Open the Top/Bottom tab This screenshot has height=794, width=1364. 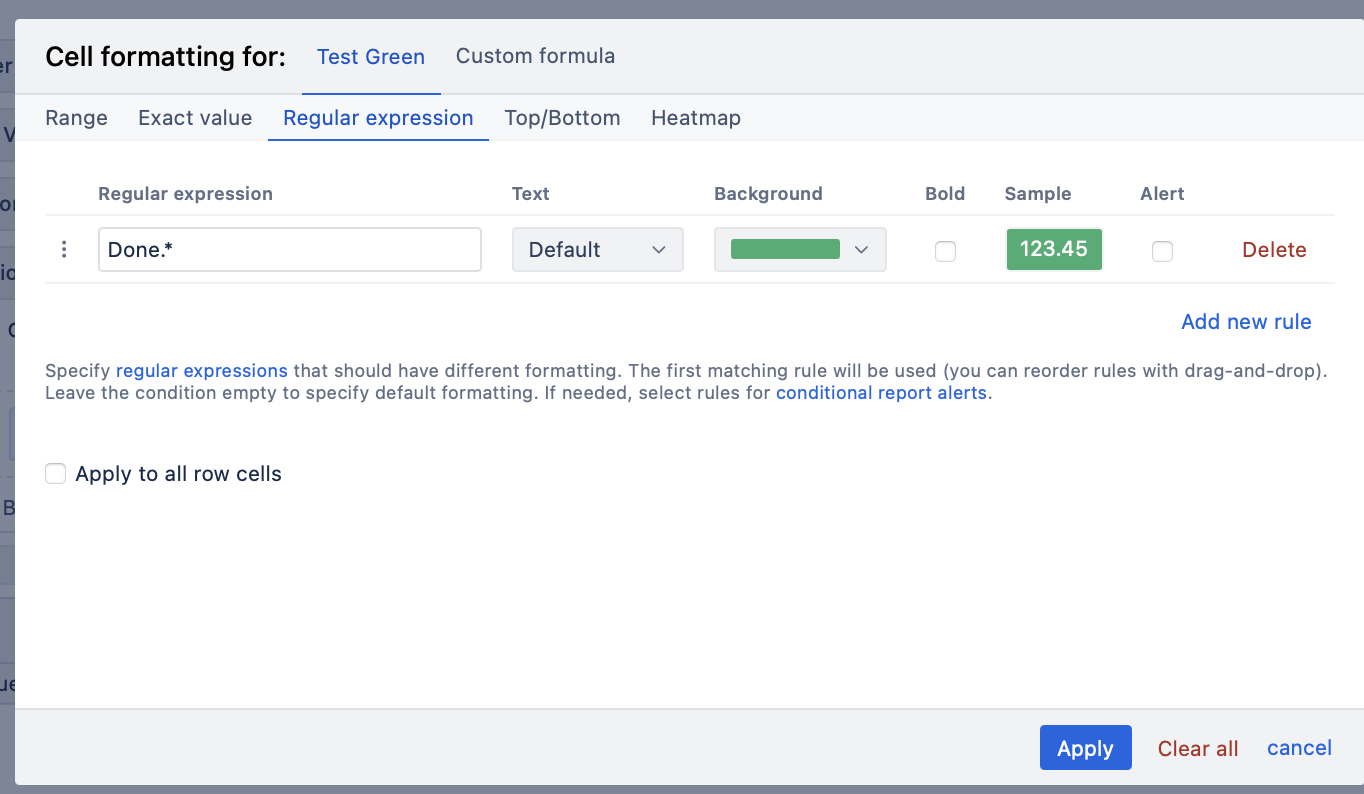[x=562, y=118]
